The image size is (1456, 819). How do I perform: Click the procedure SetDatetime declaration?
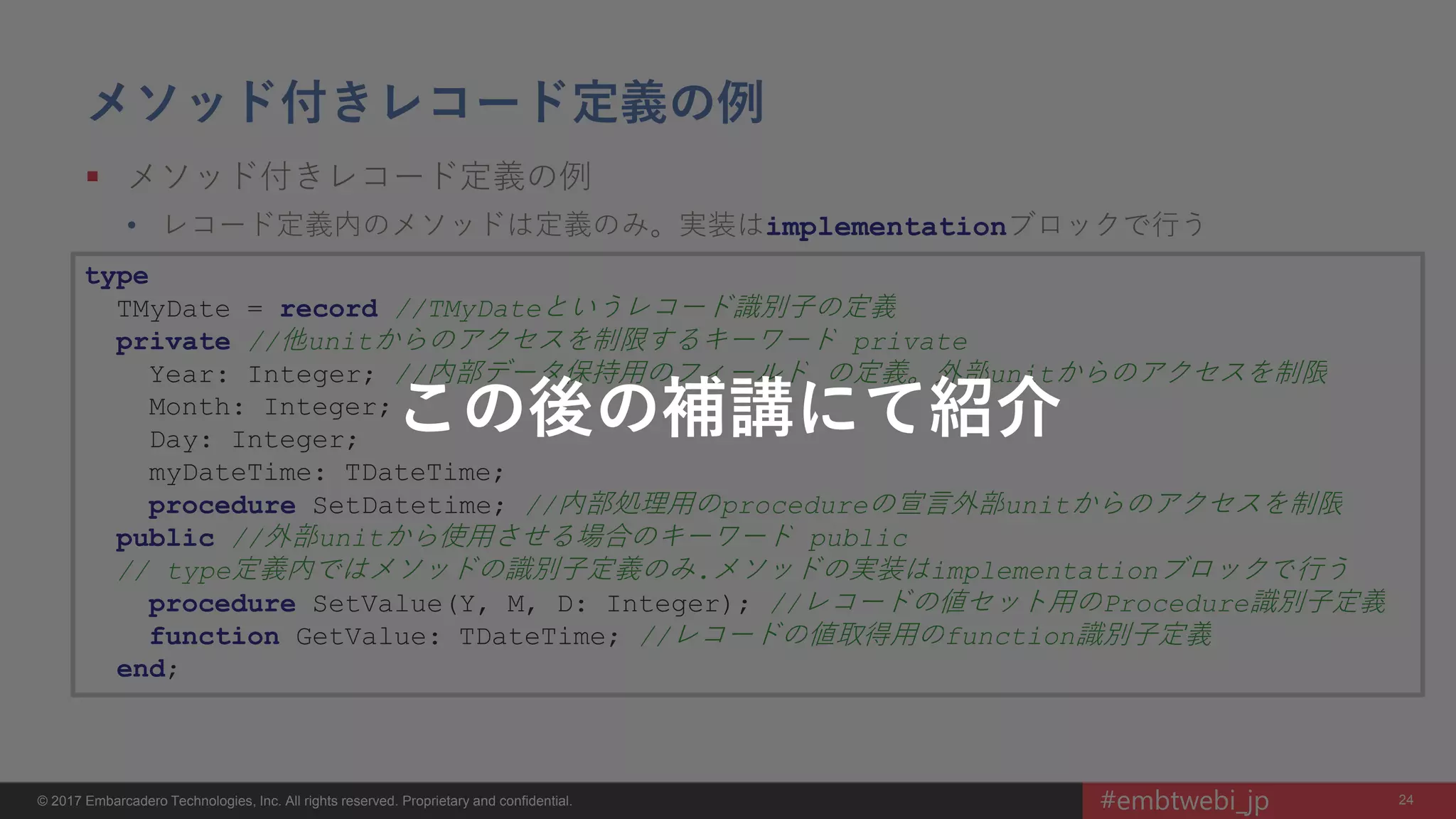click(326, 505)
